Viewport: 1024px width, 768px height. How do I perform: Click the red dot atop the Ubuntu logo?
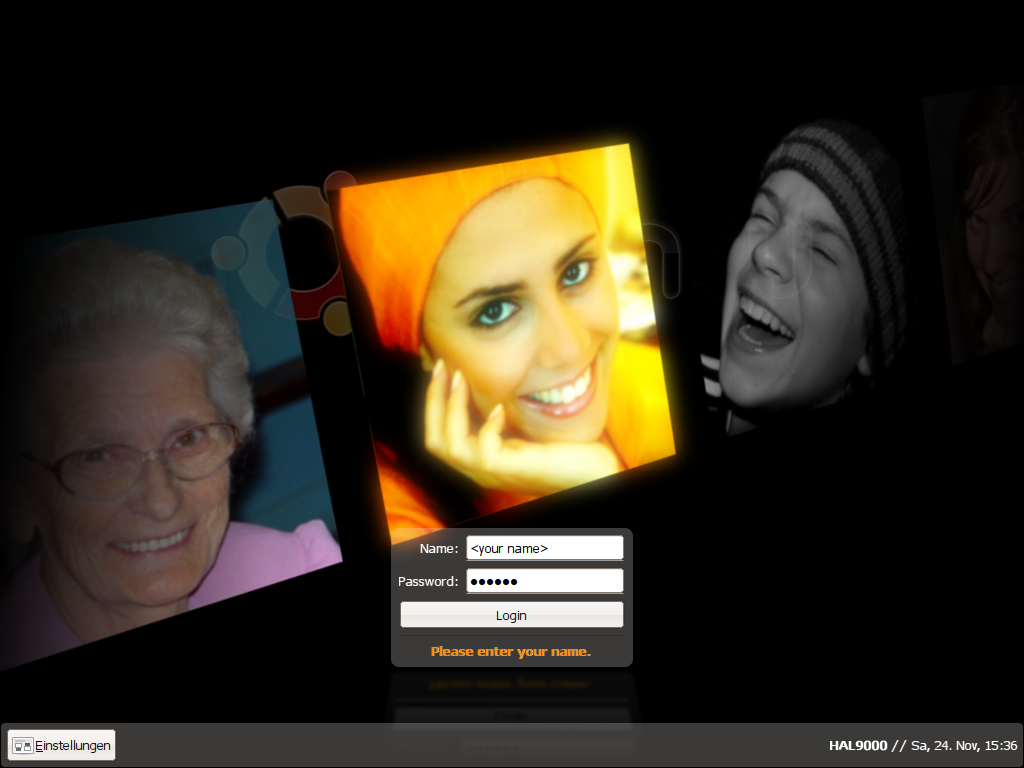(339, 182)
